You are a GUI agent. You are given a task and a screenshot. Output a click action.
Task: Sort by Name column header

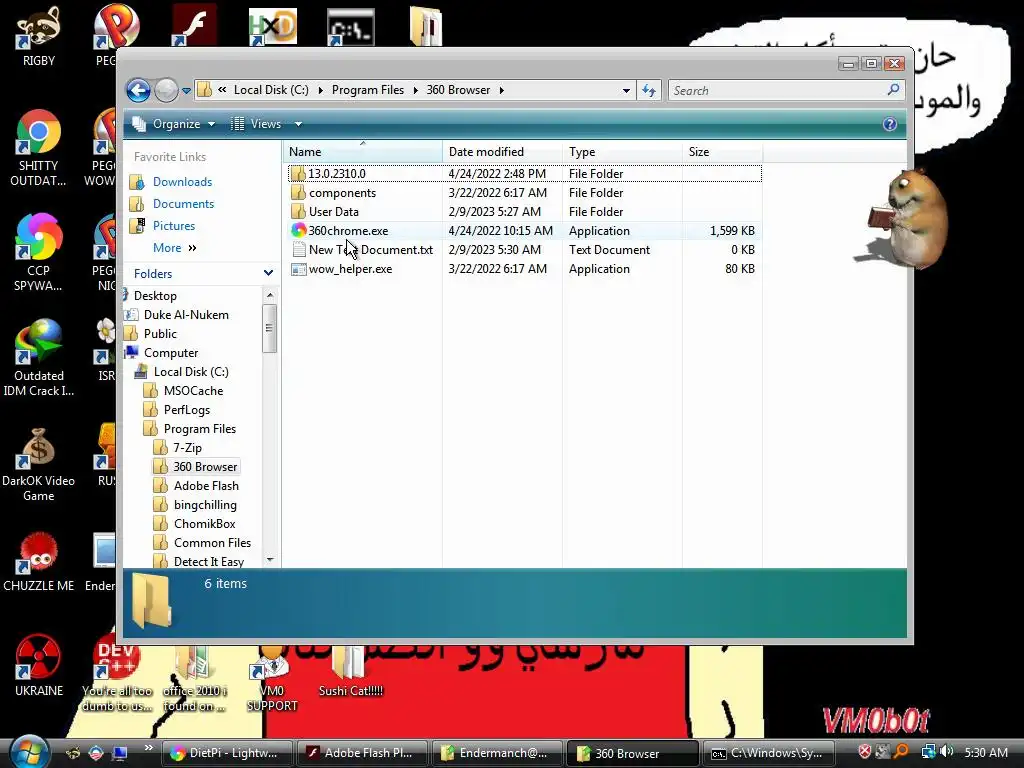[362, 152]
